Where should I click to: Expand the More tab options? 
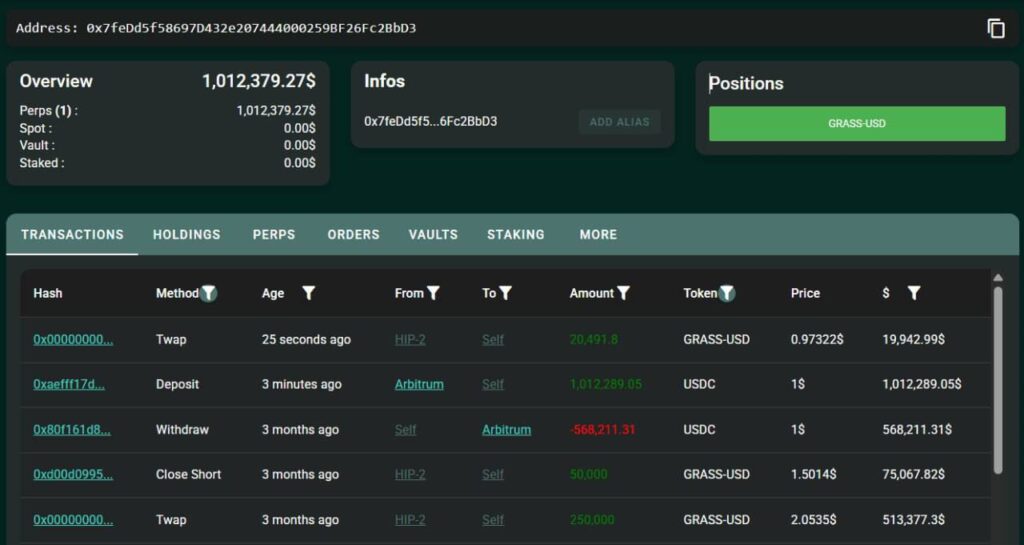tap(598, 234)
